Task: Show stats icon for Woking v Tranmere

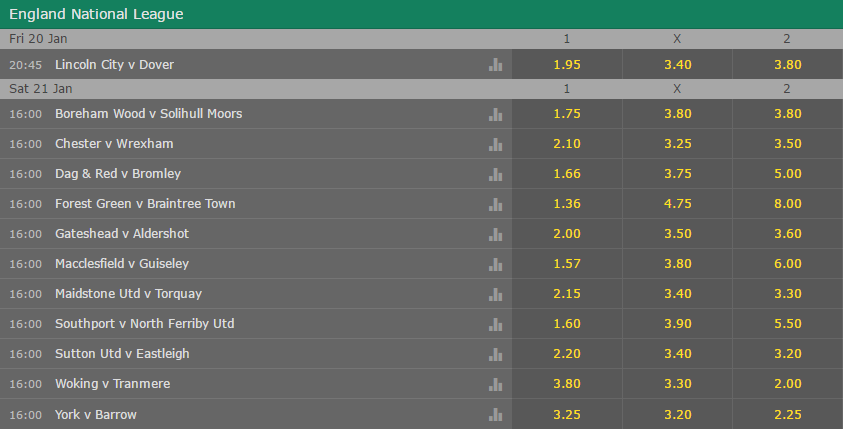Action: [495, 384]
